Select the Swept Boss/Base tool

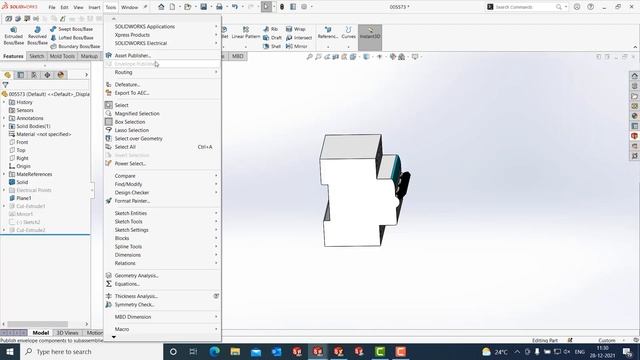tap(71, 29)
